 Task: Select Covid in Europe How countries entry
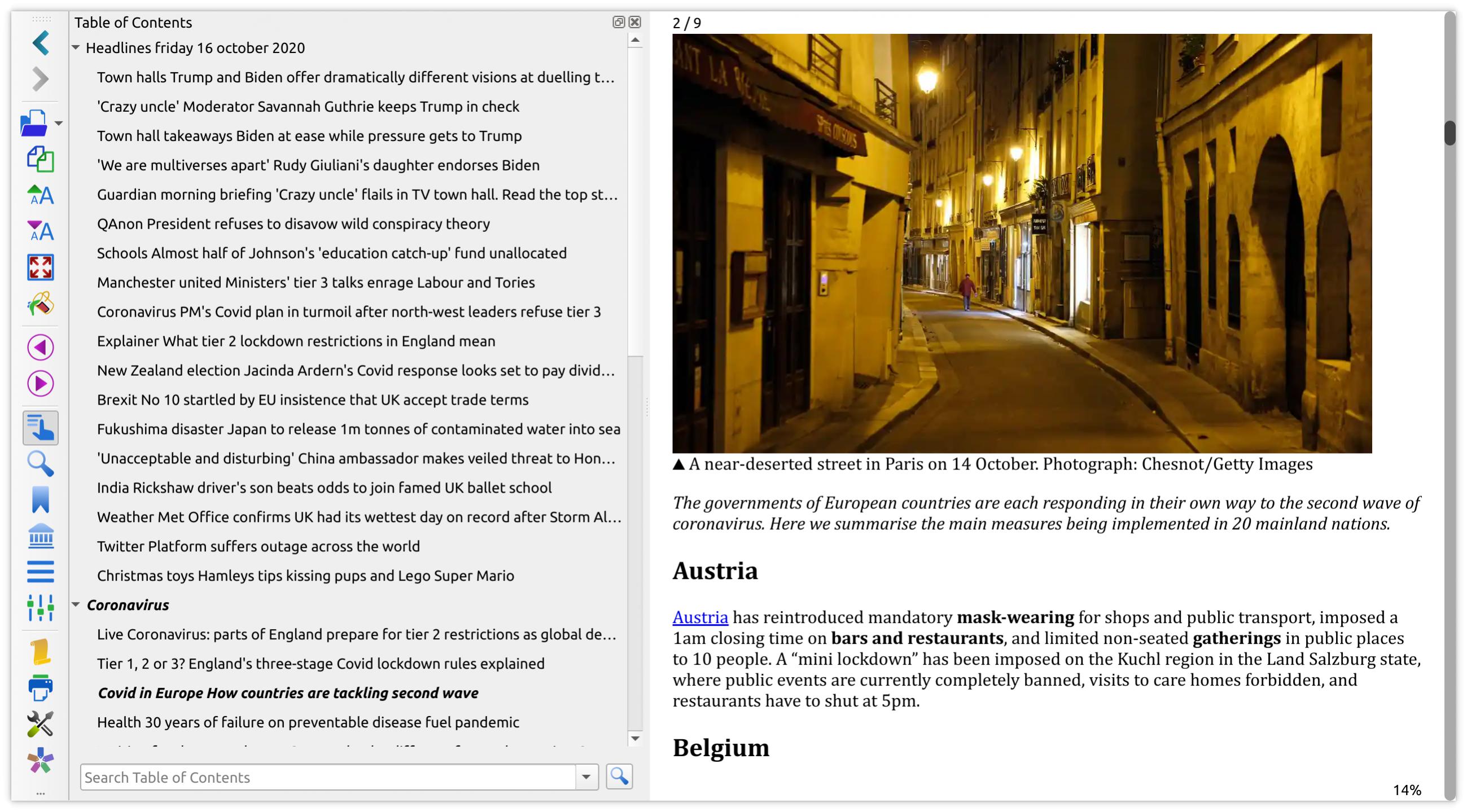(x=288, y=693)
